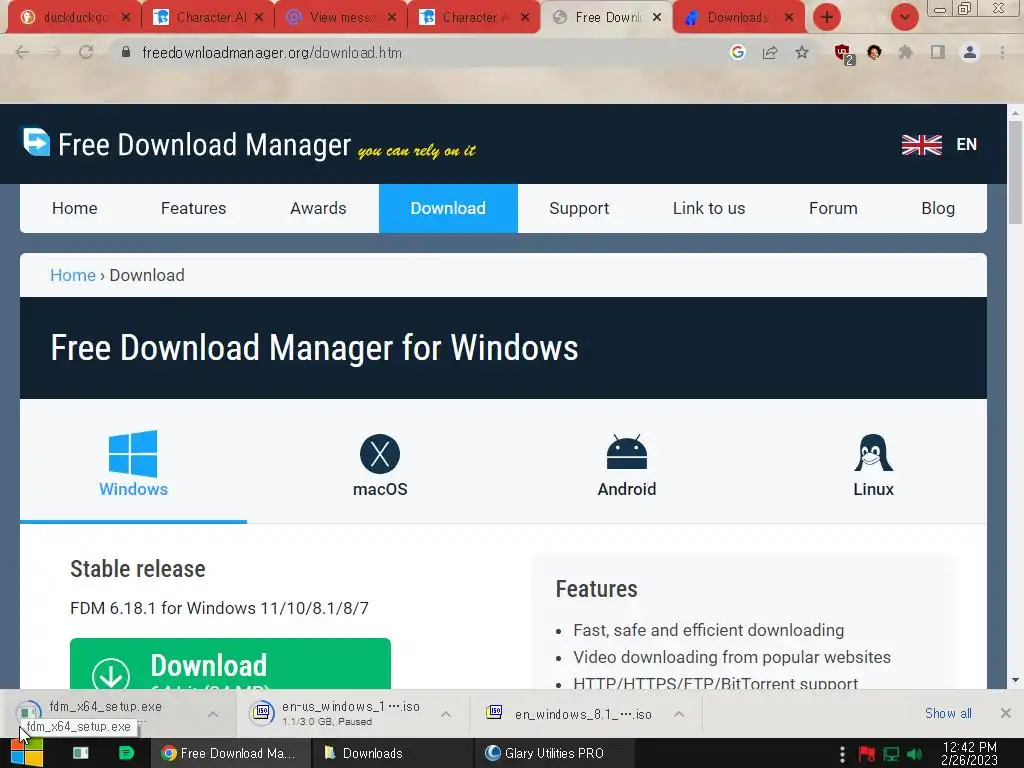Click the network tray icon

click(x=891, y=754)
